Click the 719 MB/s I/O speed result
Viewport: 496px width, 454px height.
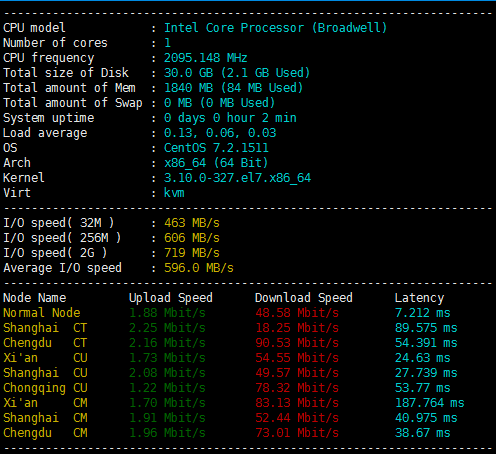pyautogui.click(x=192, y=253)
